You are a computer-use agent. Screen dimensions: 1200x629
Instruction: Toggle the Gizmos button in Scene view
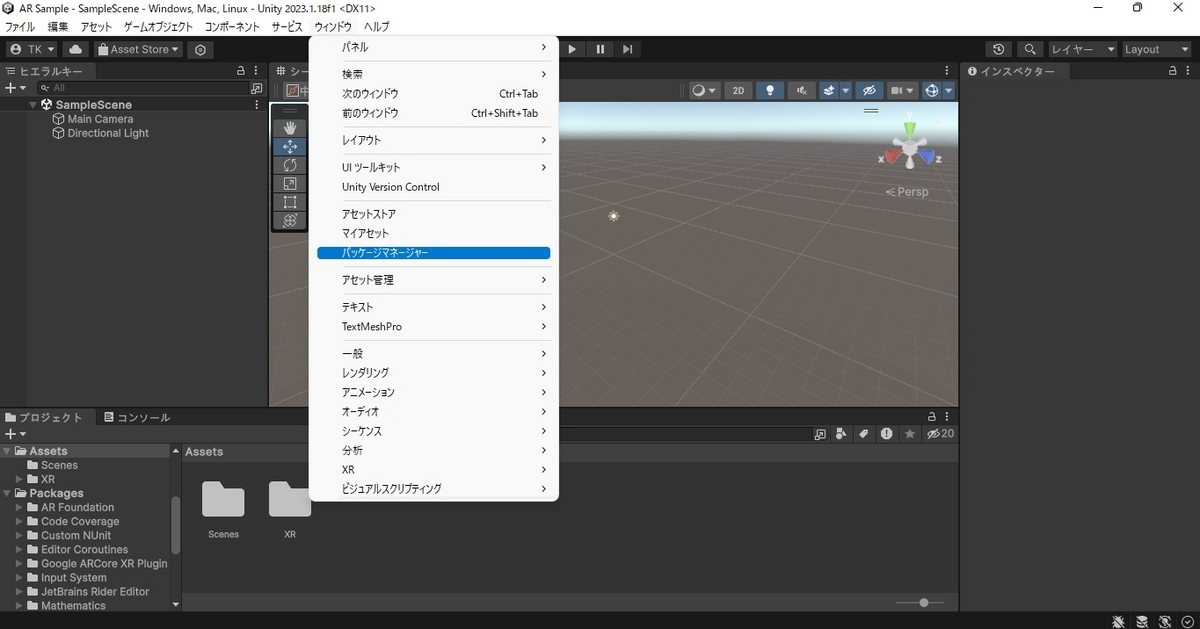[932, 90]
